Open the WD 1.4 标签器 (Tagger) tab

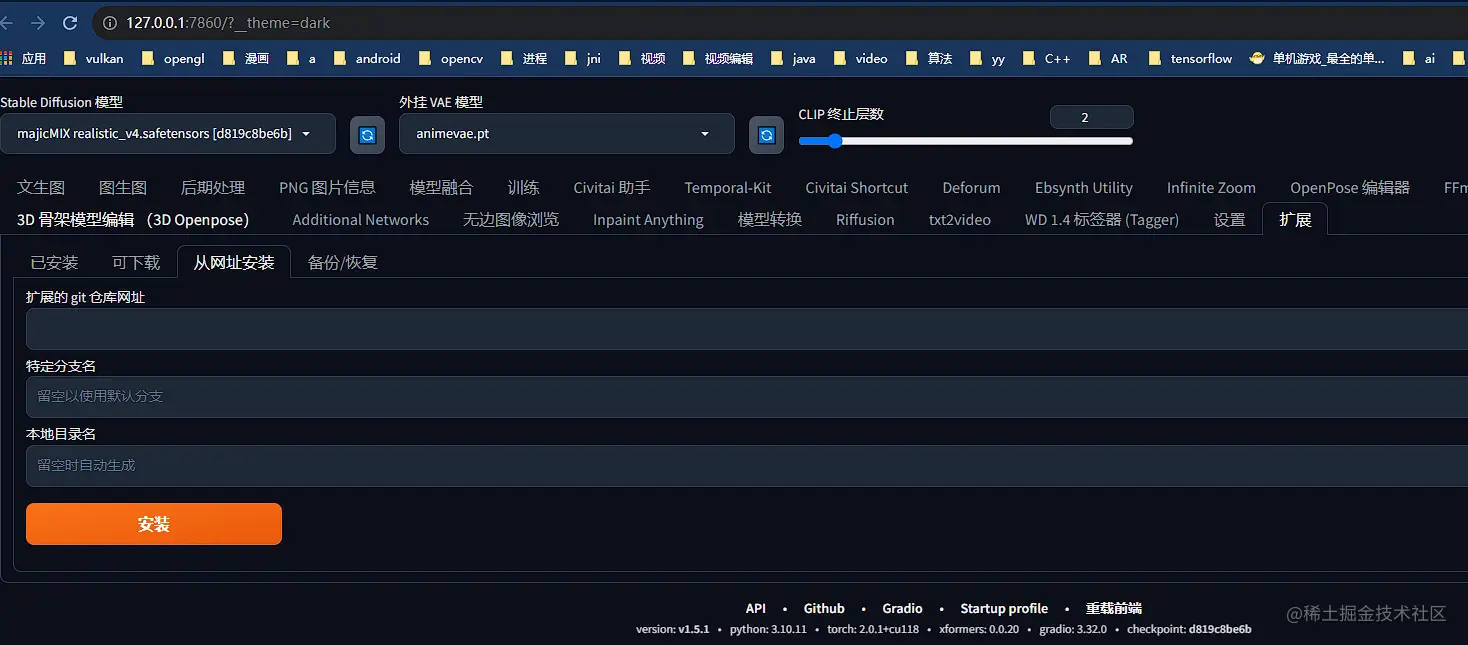(x=1102, y=220)
